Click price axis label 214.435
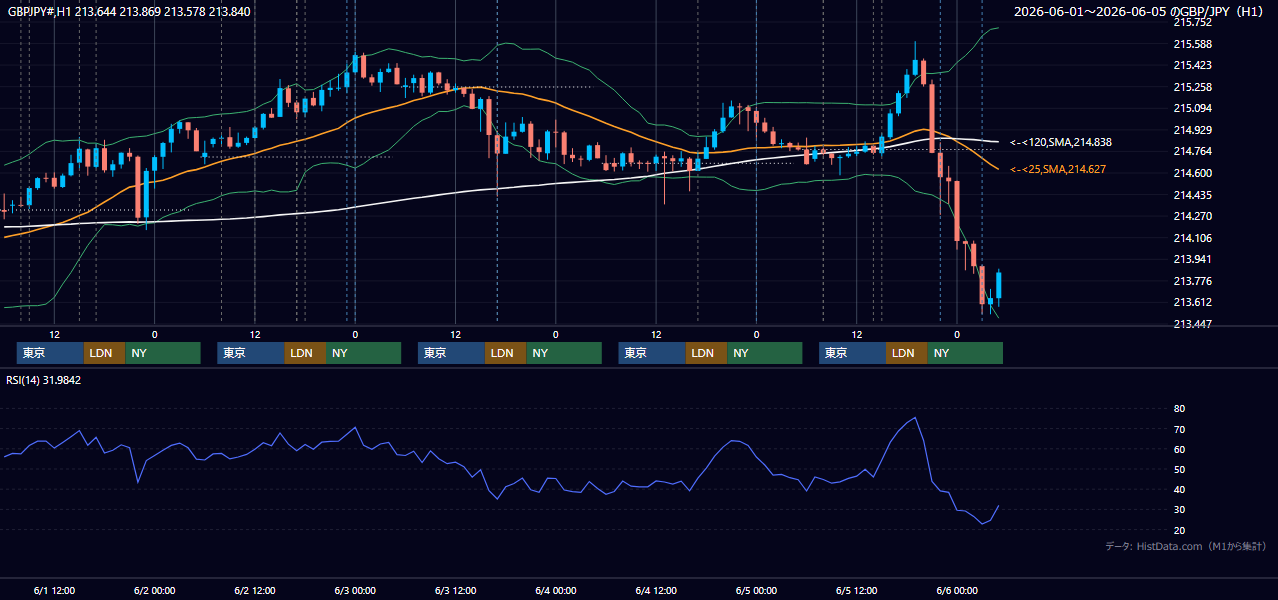Viewport: 1278px width, 600px height. tap(1192, 195)
